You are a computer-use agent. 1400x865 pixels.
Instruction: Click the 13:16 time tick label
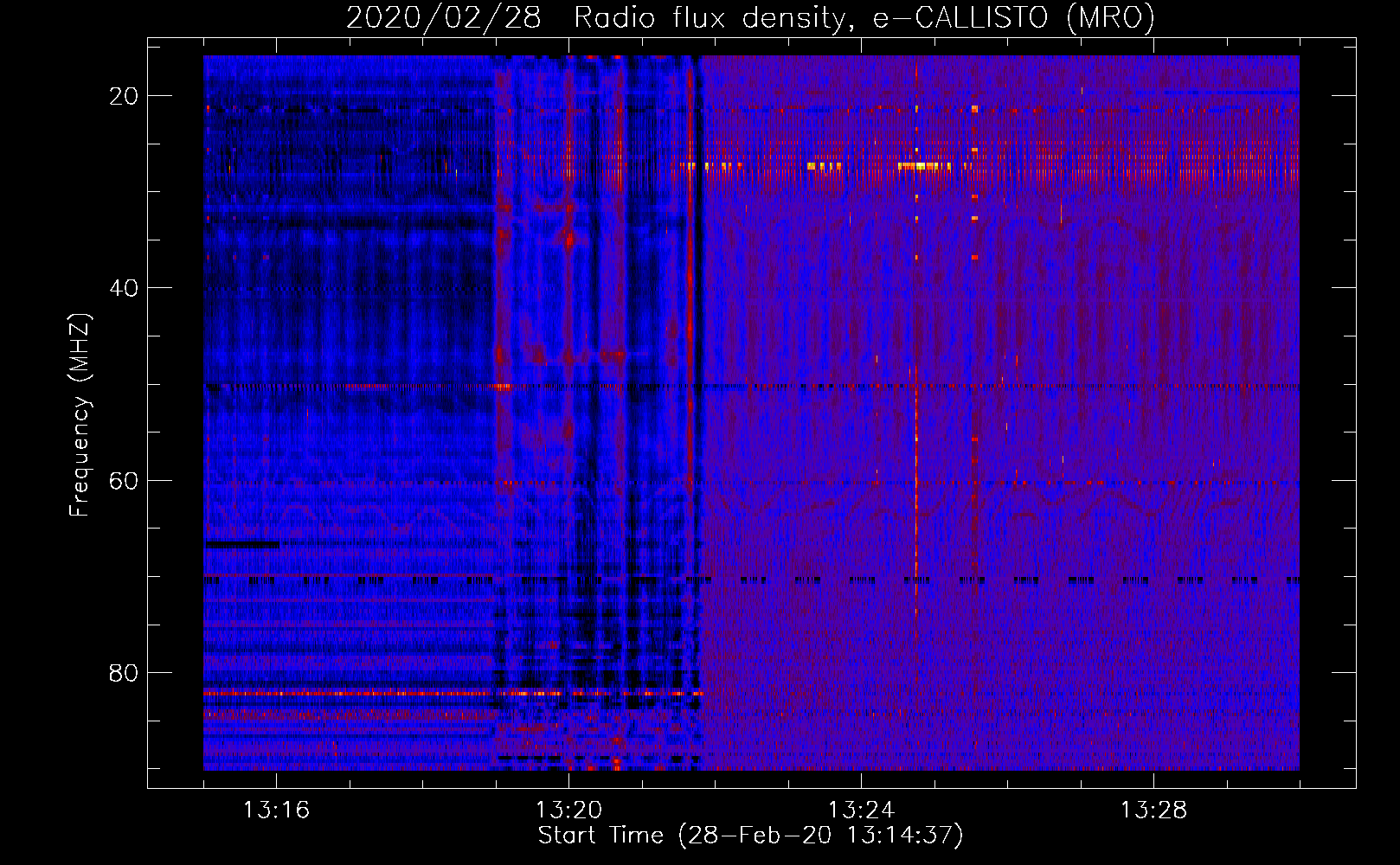pyautogui.click(x=276, y=811)
